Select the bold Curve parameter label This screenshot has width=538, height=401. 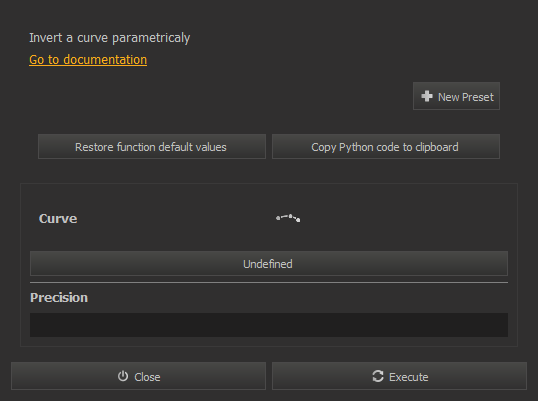[58, 219]
